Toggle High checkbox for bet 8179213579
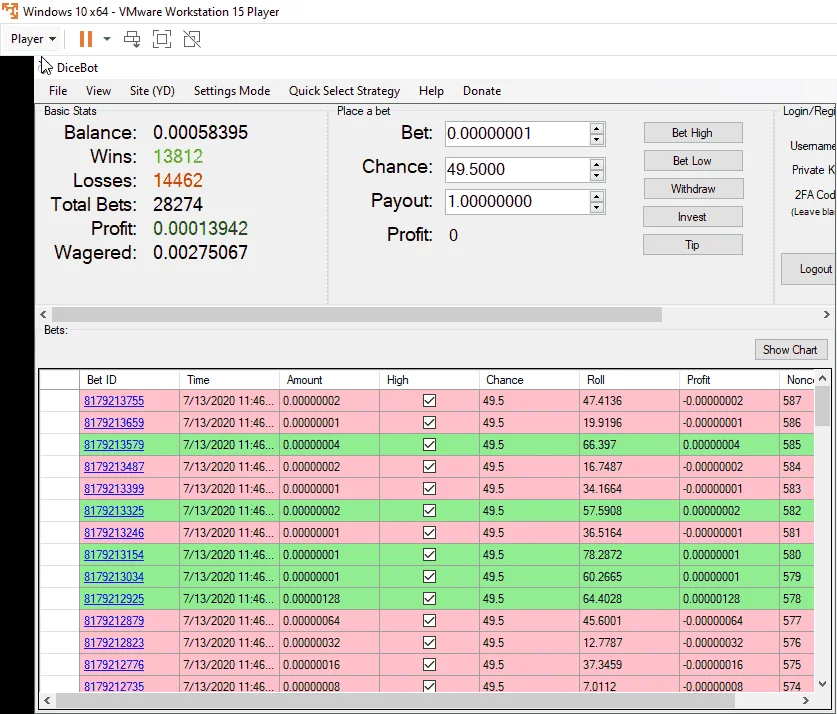Viewport: 837px width, 714px height. pos(429,445)
